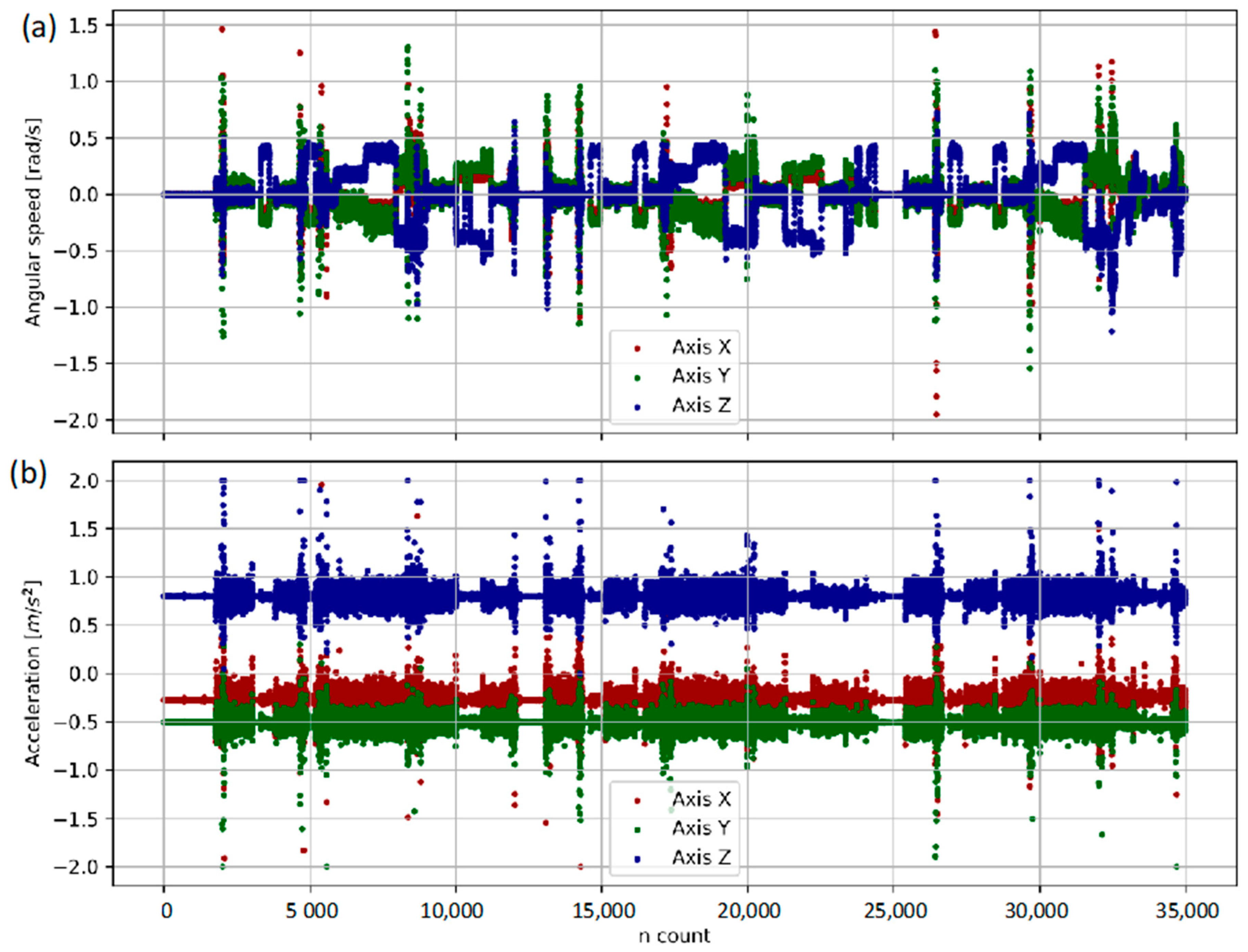Select the 'Axis Z' label in acceleration legend
Screen dimensions: 1248x952
701,857
